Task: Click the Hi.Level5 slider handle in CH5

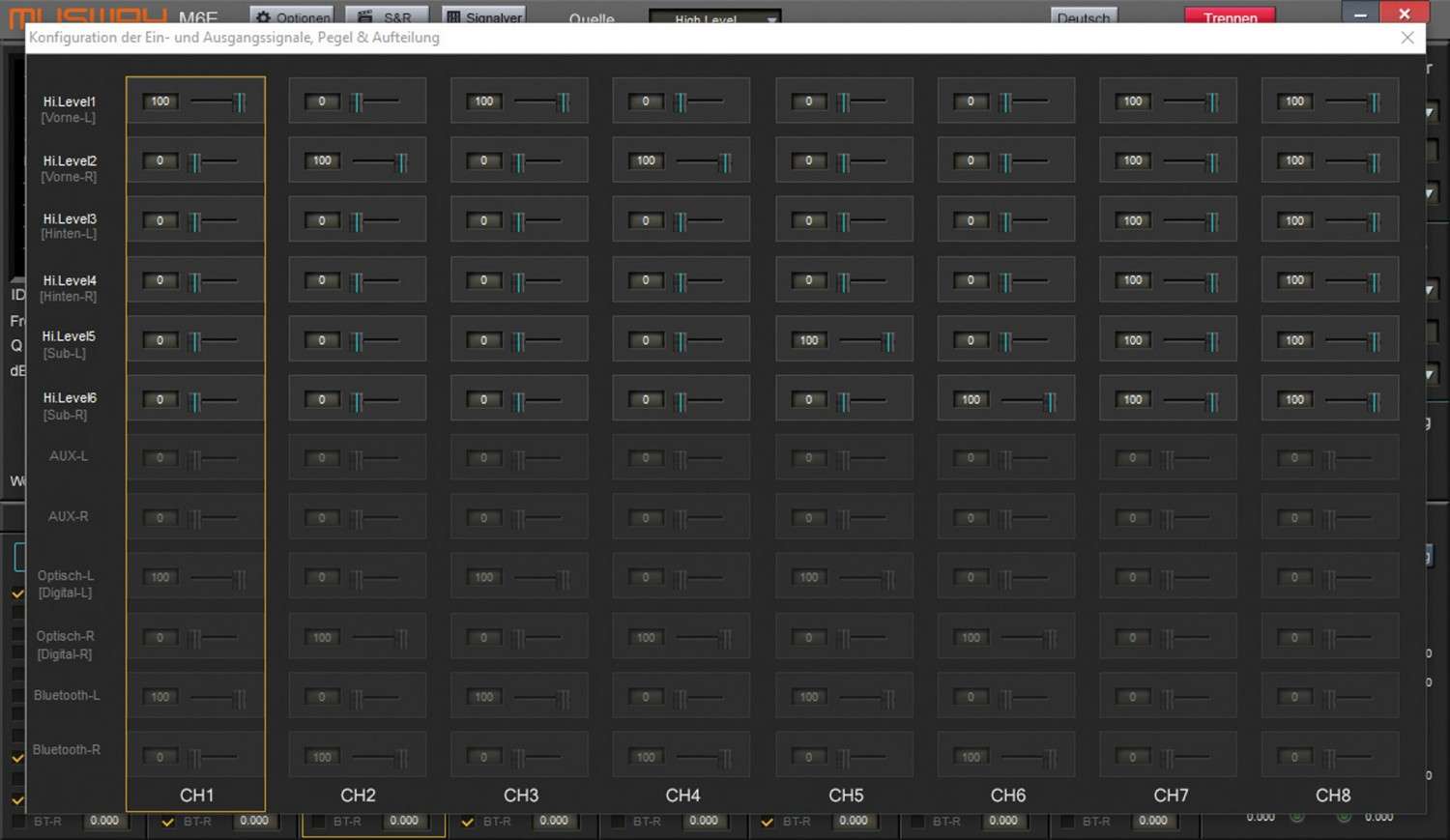Action: point(887,340)
